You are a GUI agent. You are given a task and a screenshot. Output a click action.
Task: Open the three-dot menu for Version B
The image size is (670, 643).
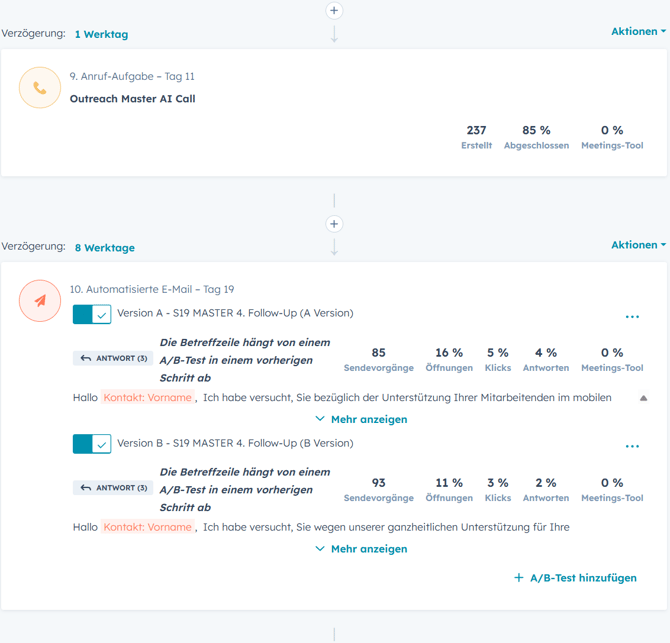[632, 447]
